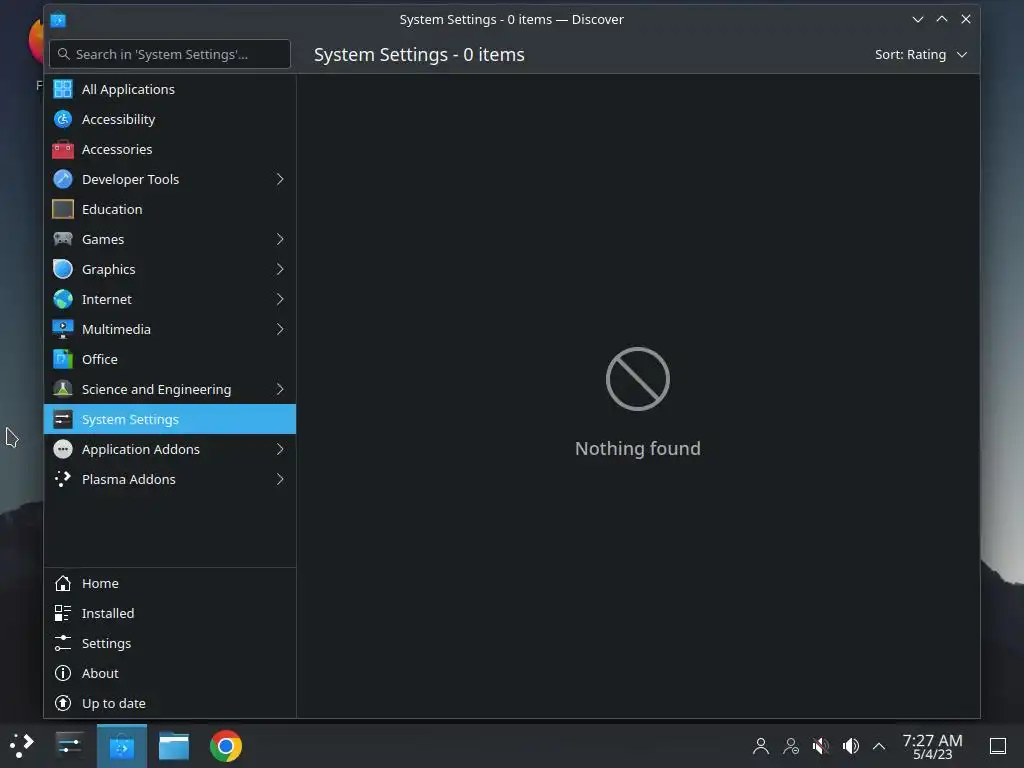Launch Google Chrome from the taskbar
Screen dimensions: 1024x768
click(x=226, y=746)
